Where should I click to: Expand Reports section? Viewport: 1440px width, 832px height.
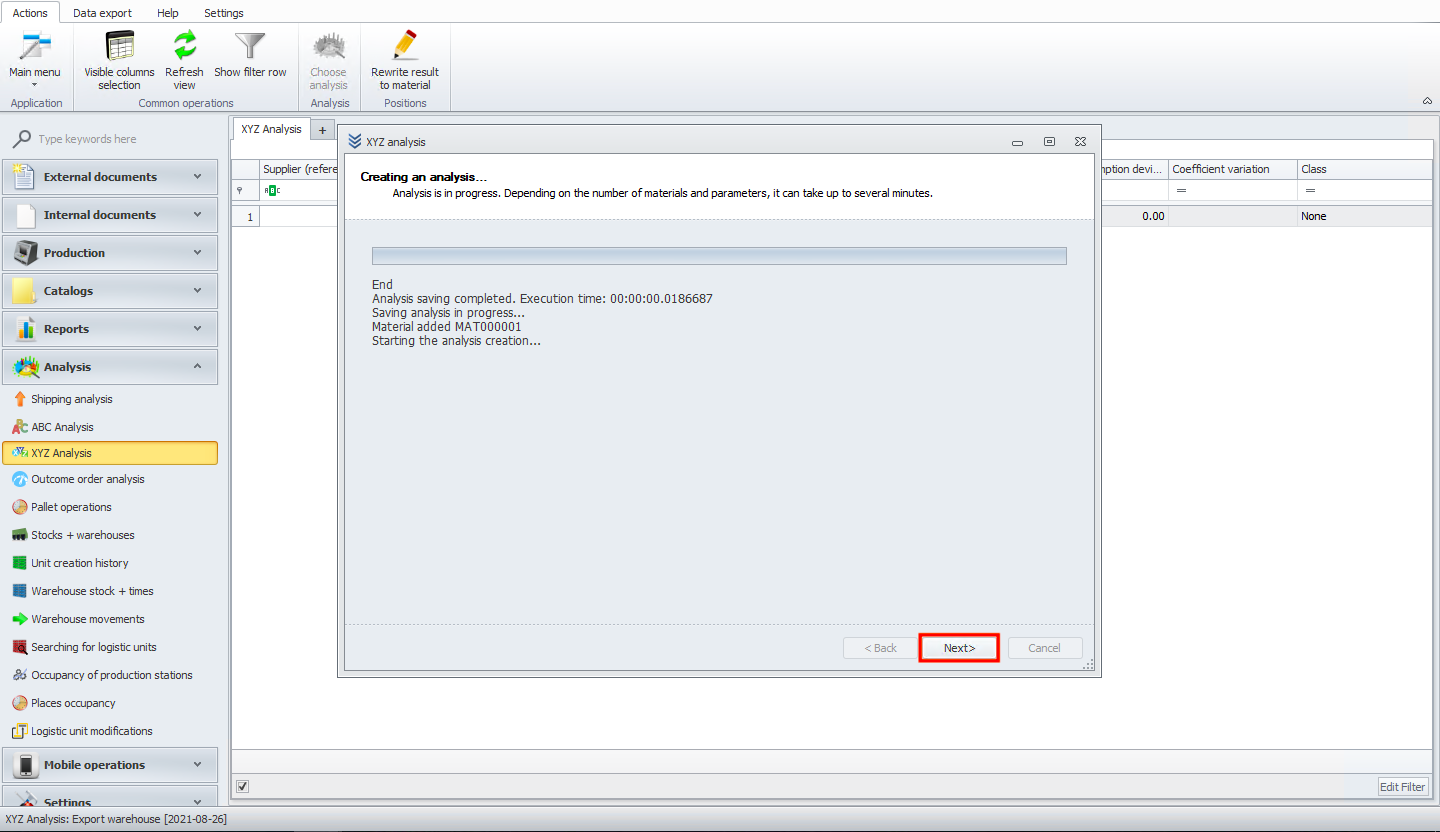(110, 329)
